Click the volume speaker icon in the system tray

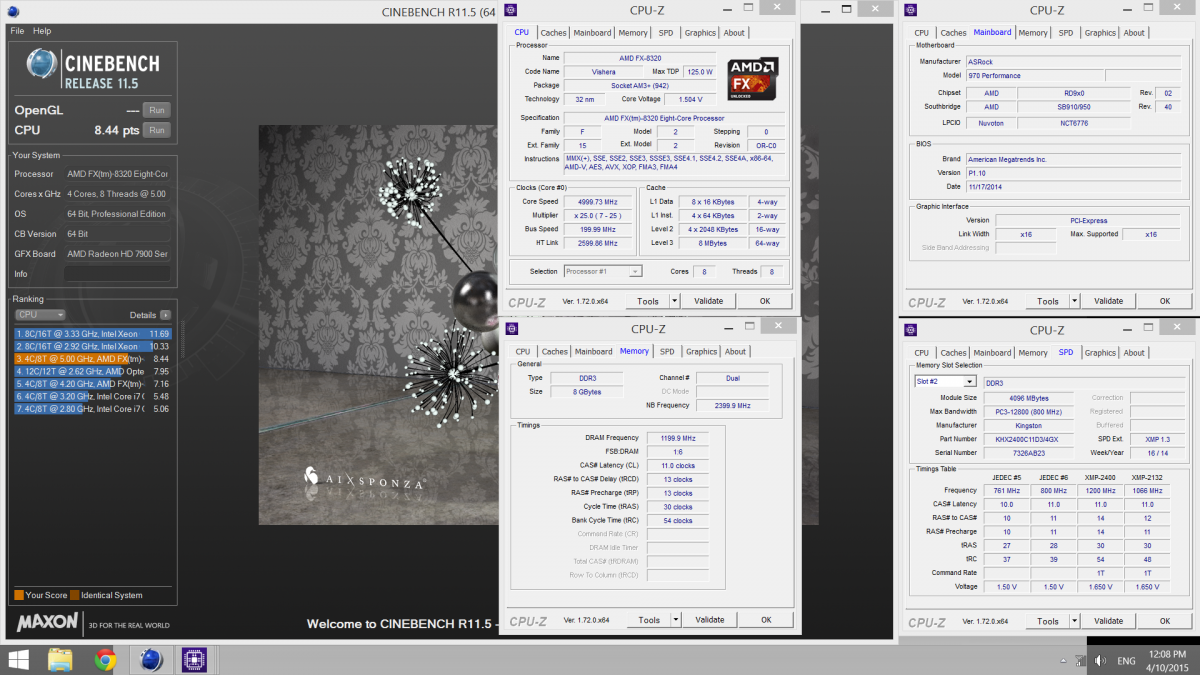[x=1099, y=661]
